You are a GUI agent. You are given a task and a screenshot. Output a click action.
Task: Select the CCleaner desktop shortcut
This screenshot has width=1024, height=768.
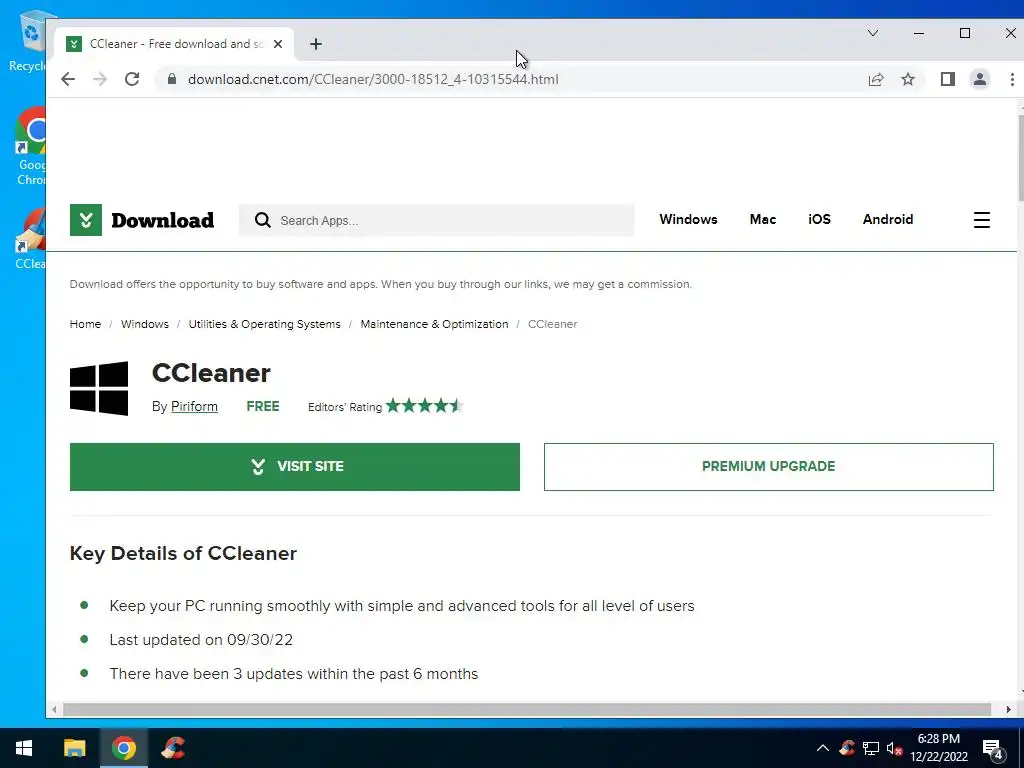click(x=30, y=239)
